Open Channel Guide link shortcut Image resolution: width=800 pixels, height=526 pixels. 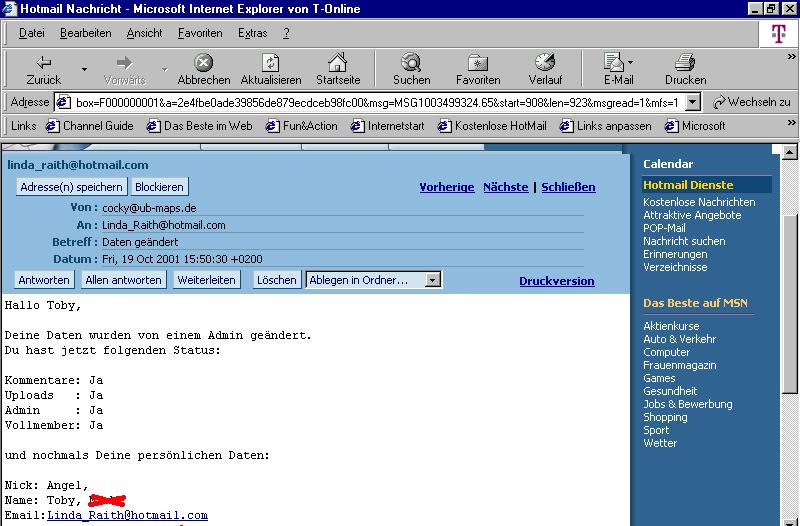(90, 126)
